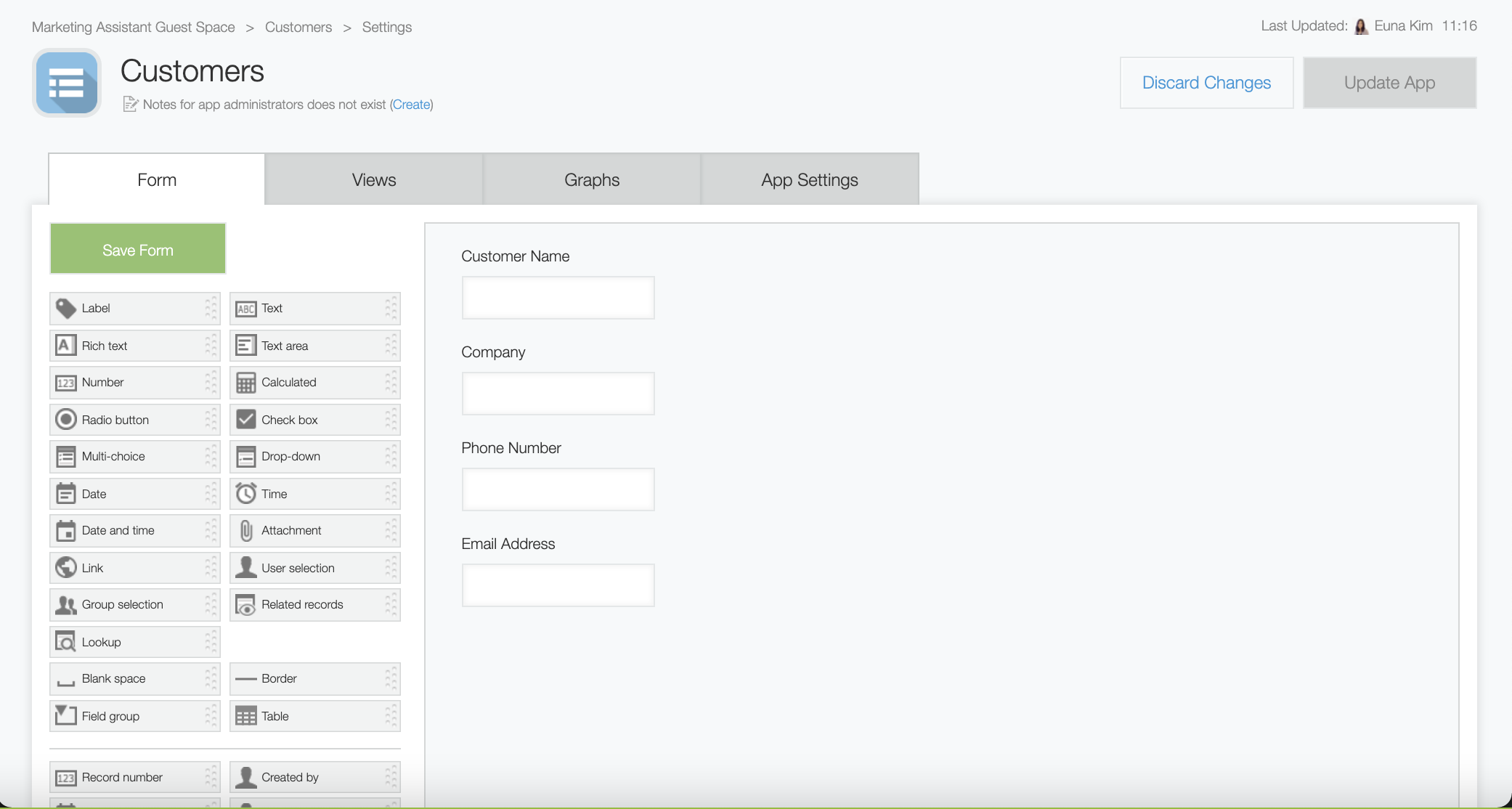Click the Lookup magnifier icon

point(66,642)
